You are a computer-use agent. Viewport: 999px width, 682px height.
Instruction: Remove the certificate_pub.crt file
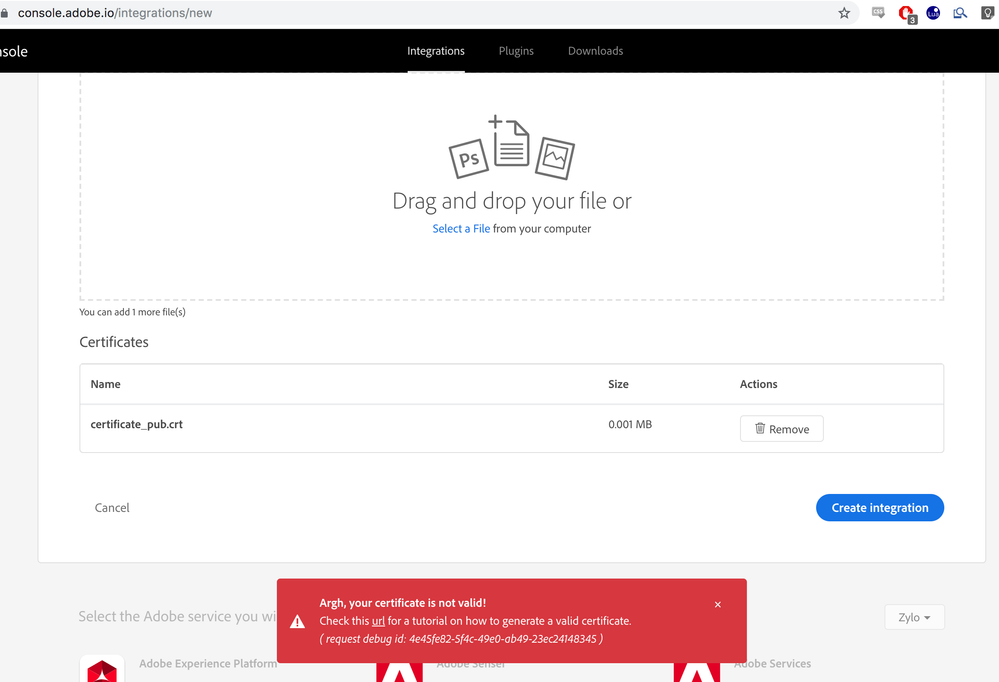(781, 429)
